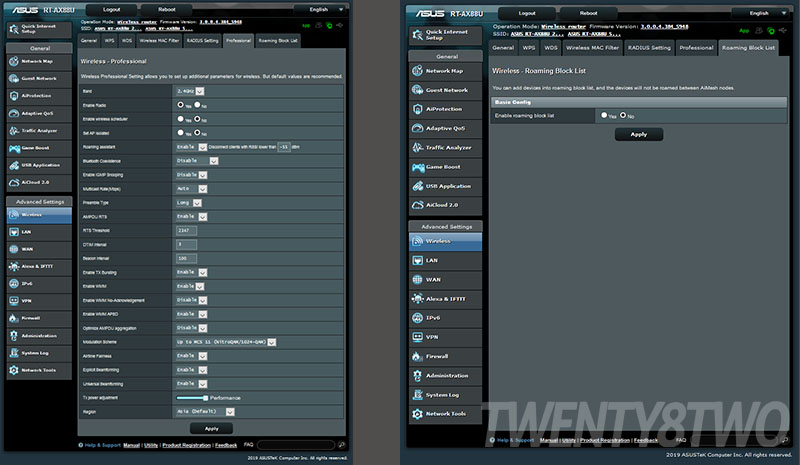The height and width of the screenshot is (465, 800).
Task: Open the Bluetooth Coexistence dropdown
Action: coord(197,161)
